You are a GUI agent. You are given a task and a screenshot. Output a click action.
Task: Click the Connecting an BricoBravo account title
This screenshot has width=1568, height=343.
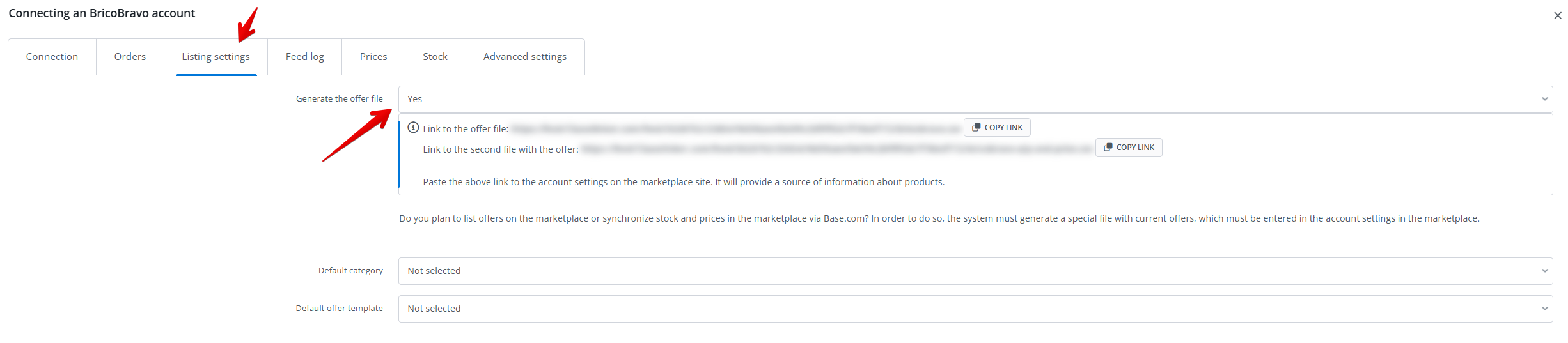point(102,13)
